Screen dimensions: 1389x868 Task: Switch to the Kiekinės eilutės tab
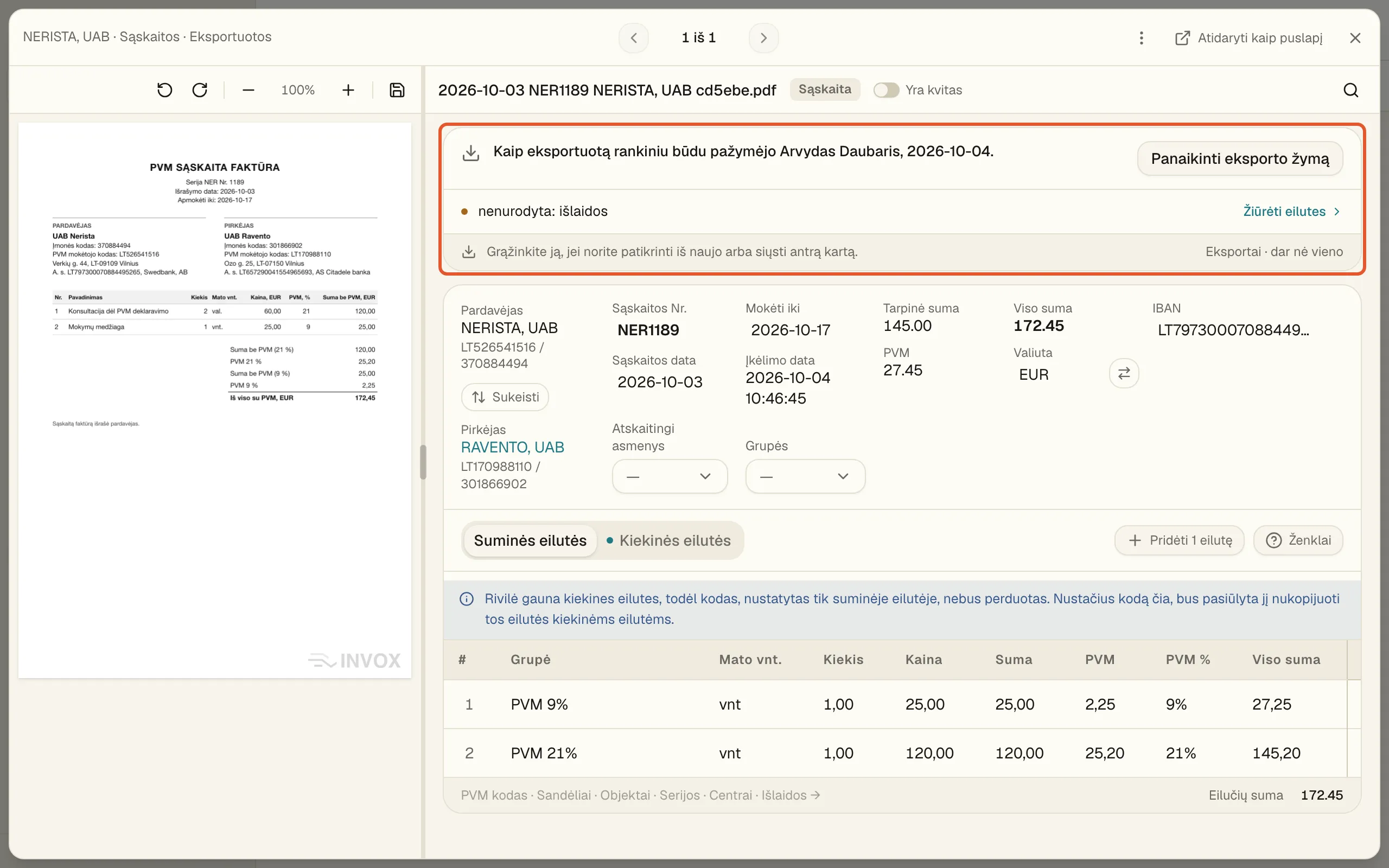[668, 540]
